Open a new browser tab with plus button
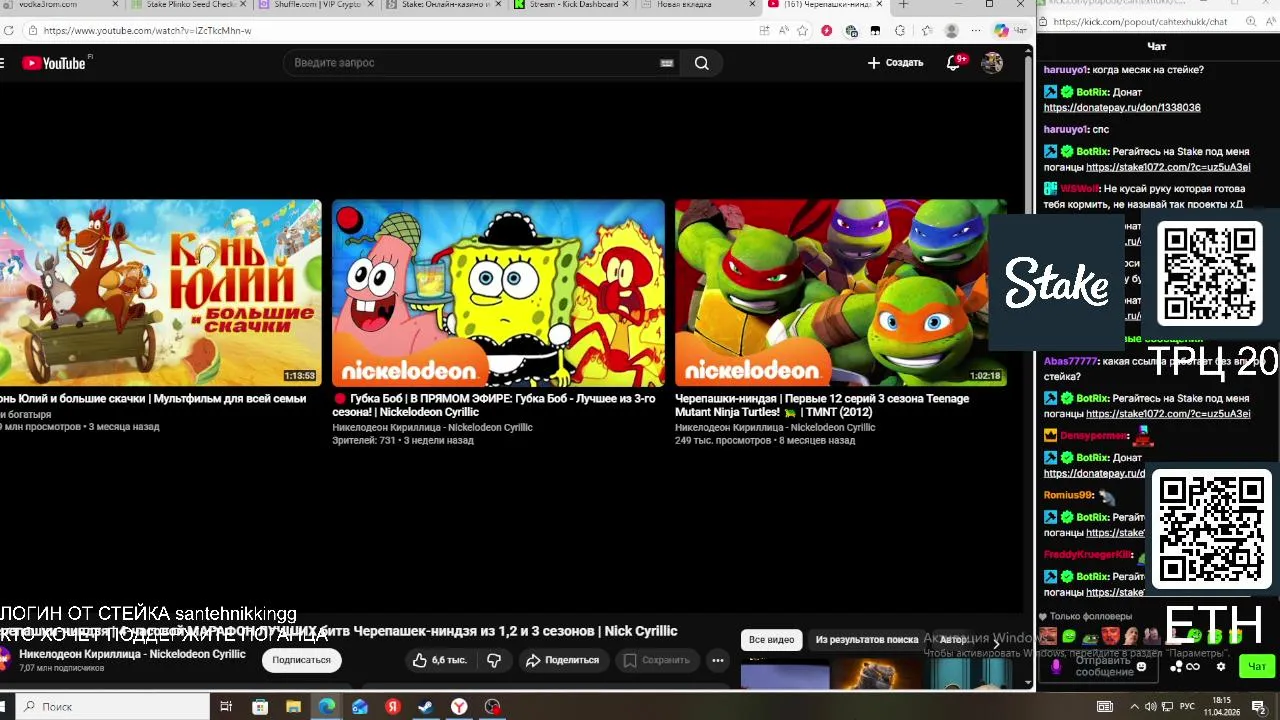 point(903,5)
